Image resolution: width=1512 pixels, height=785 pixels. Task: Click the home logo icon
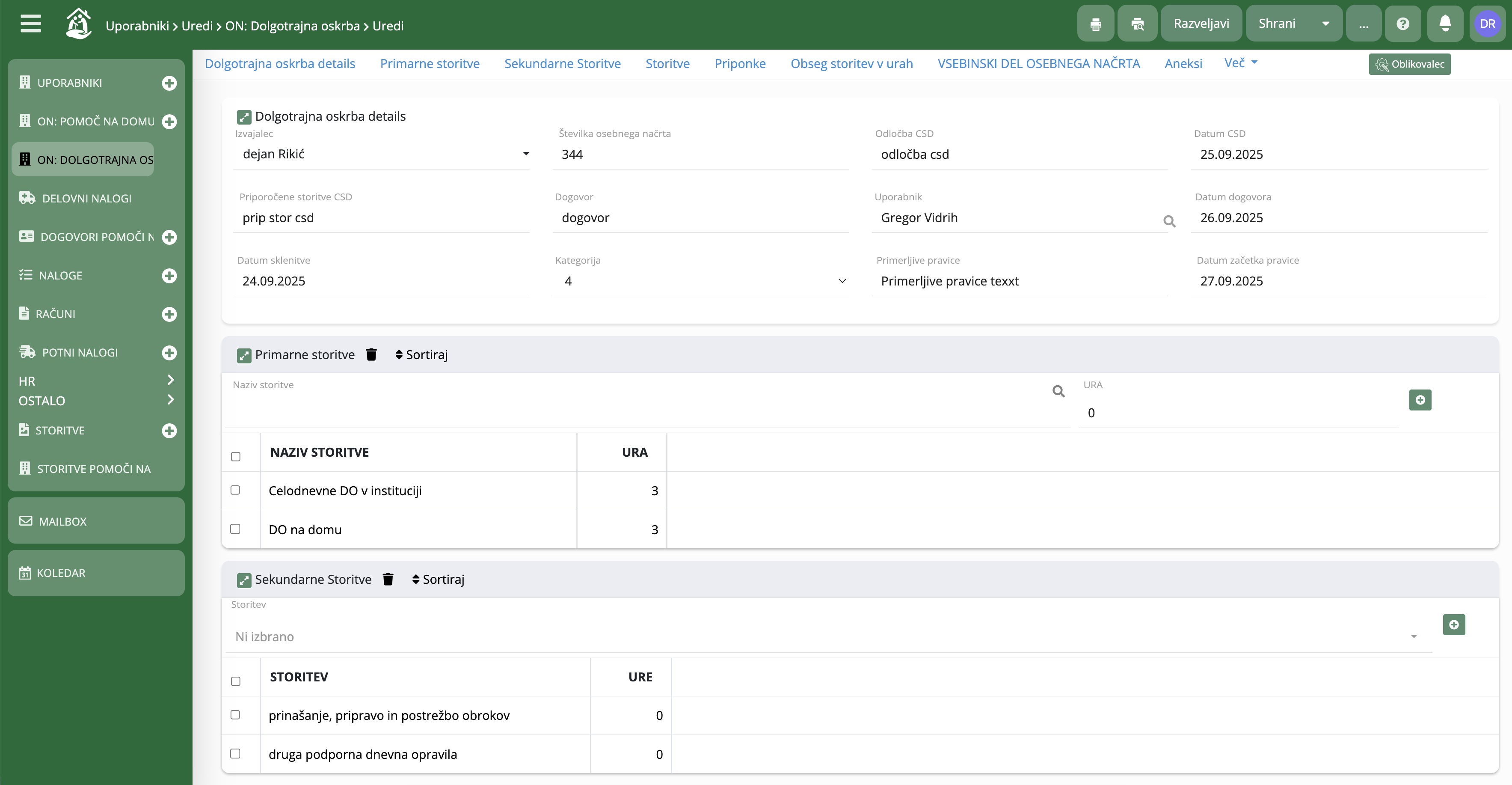point(78,24)
